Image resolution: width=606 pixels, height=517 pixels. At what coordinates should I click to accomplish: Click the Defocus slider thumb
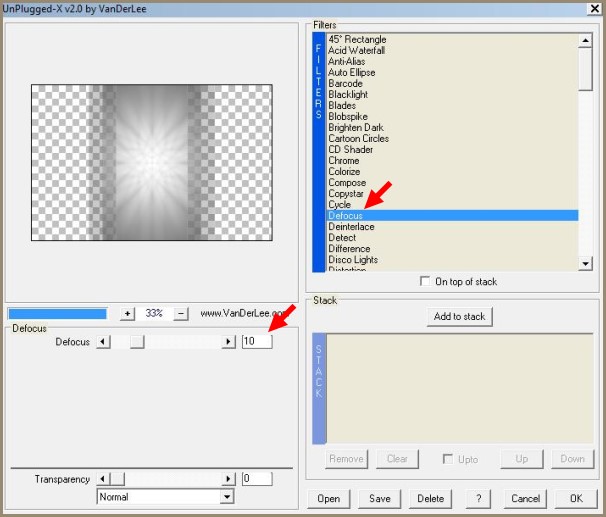pyautogui.click(x=137, y=342)
